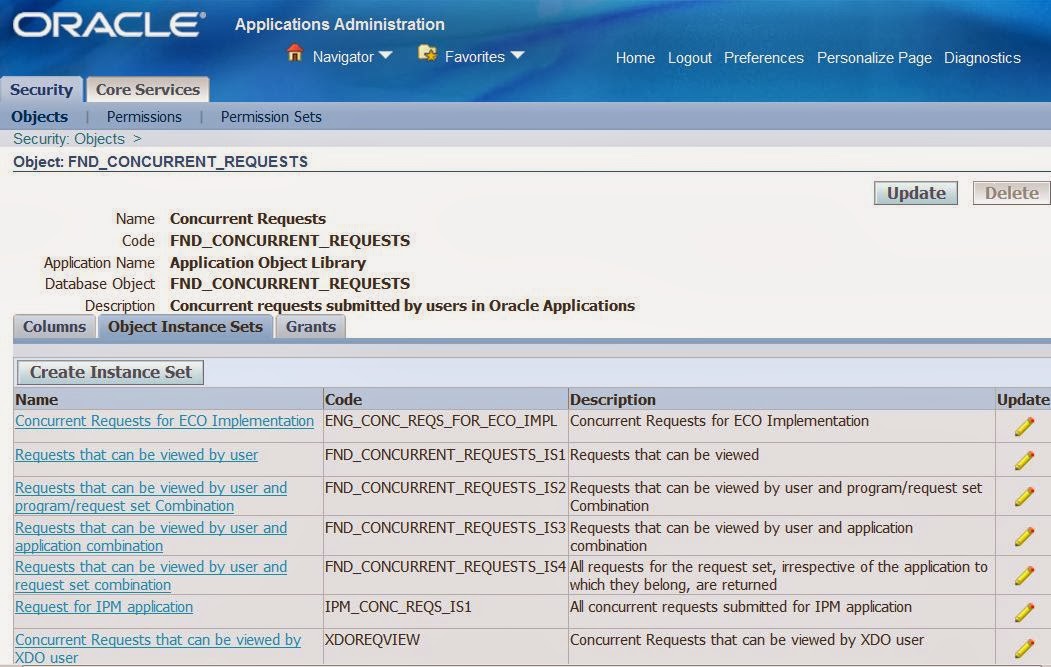Screen dimensions: 1051x667
Task: Click the 'All concurrent requests submitted for IPM' description
Action: point(741,607)
